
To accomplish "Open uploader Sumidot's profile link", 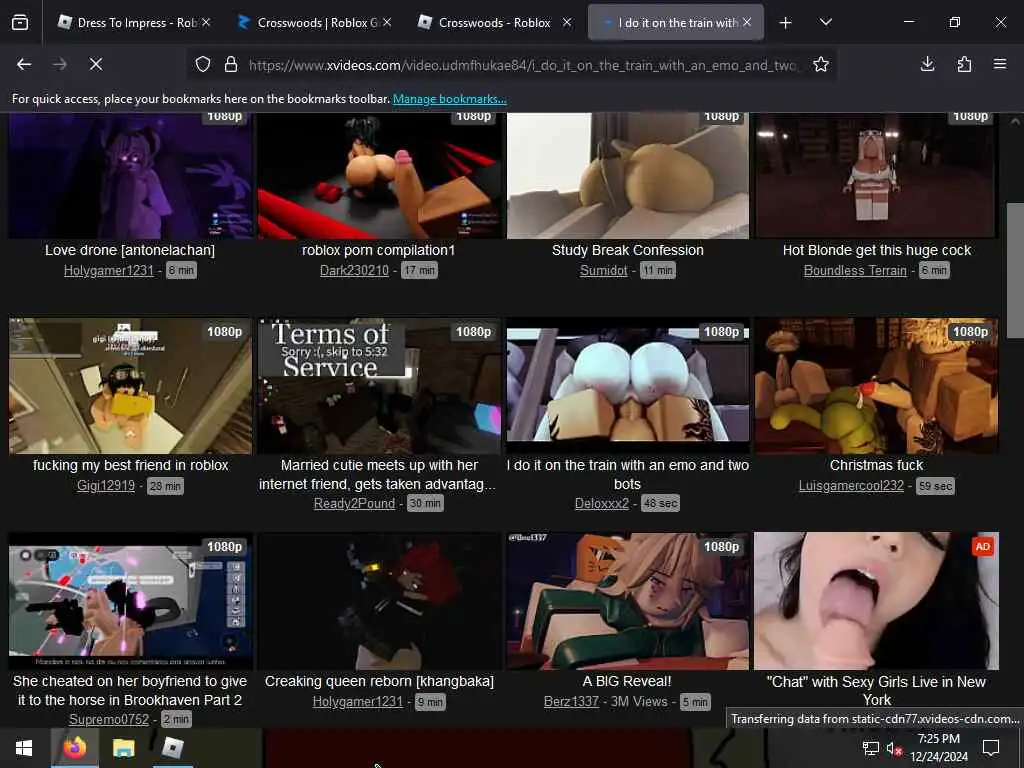I will coord(603,270).
